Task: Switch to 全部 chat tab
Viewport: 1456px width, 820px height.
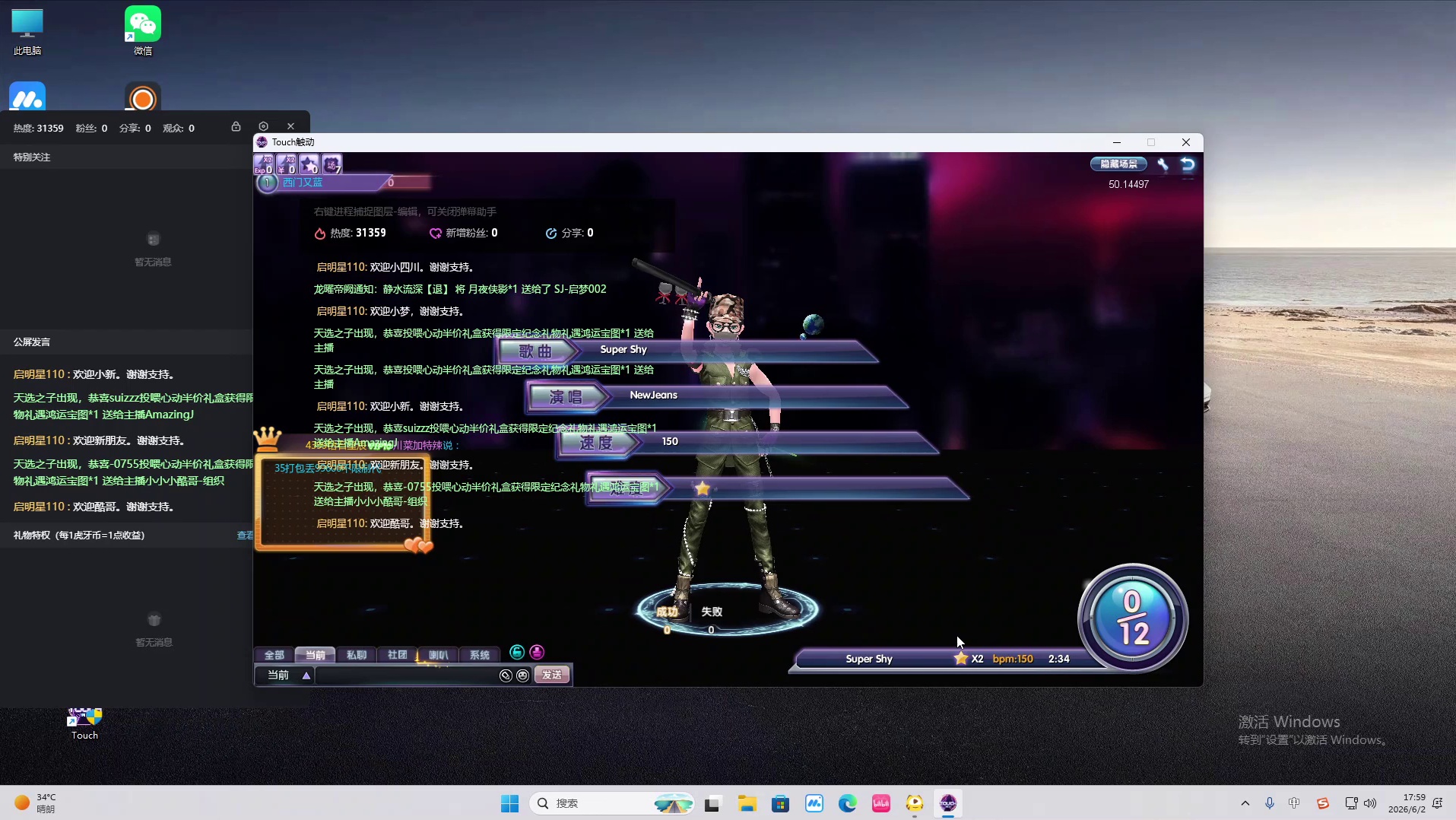Action: 274,655
